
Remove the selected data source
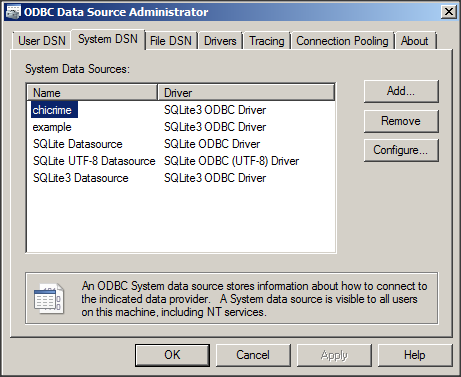[x=401, y=121]
